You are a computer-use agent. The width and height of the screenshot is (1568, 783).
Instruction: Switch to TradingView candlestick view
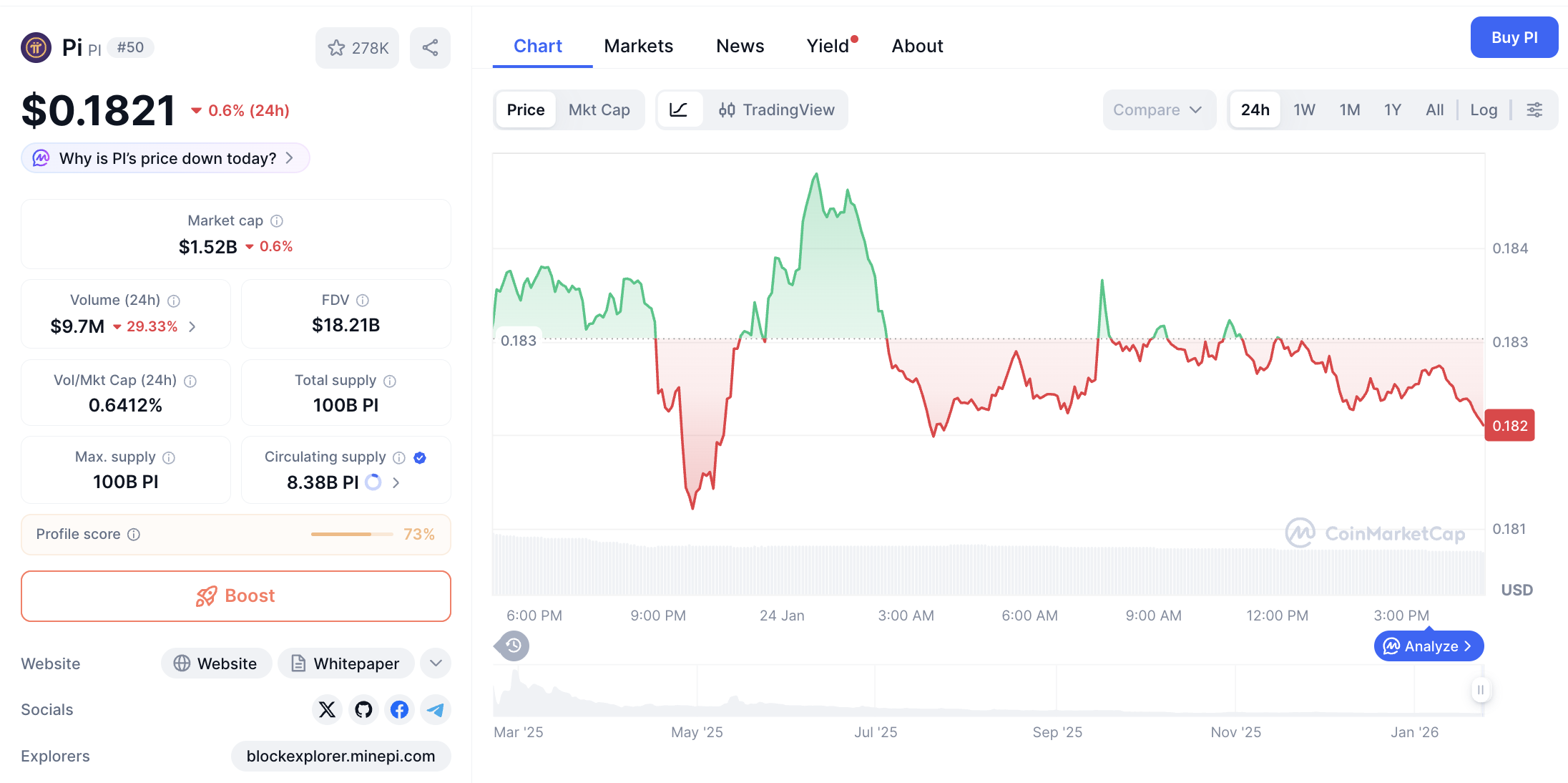[x=777, y=110]
